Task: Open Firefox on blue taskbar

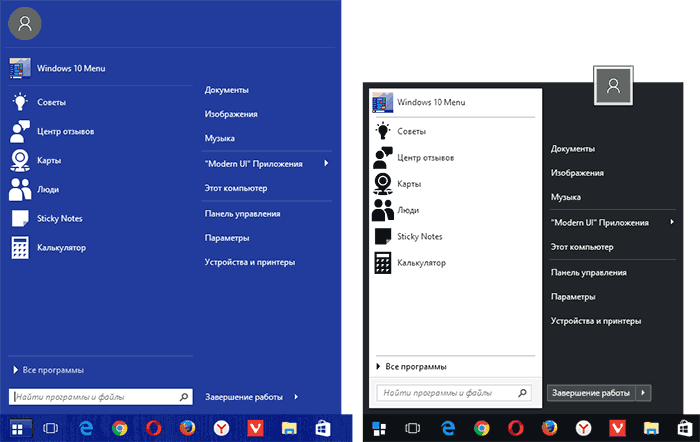Action: [188, 429]
